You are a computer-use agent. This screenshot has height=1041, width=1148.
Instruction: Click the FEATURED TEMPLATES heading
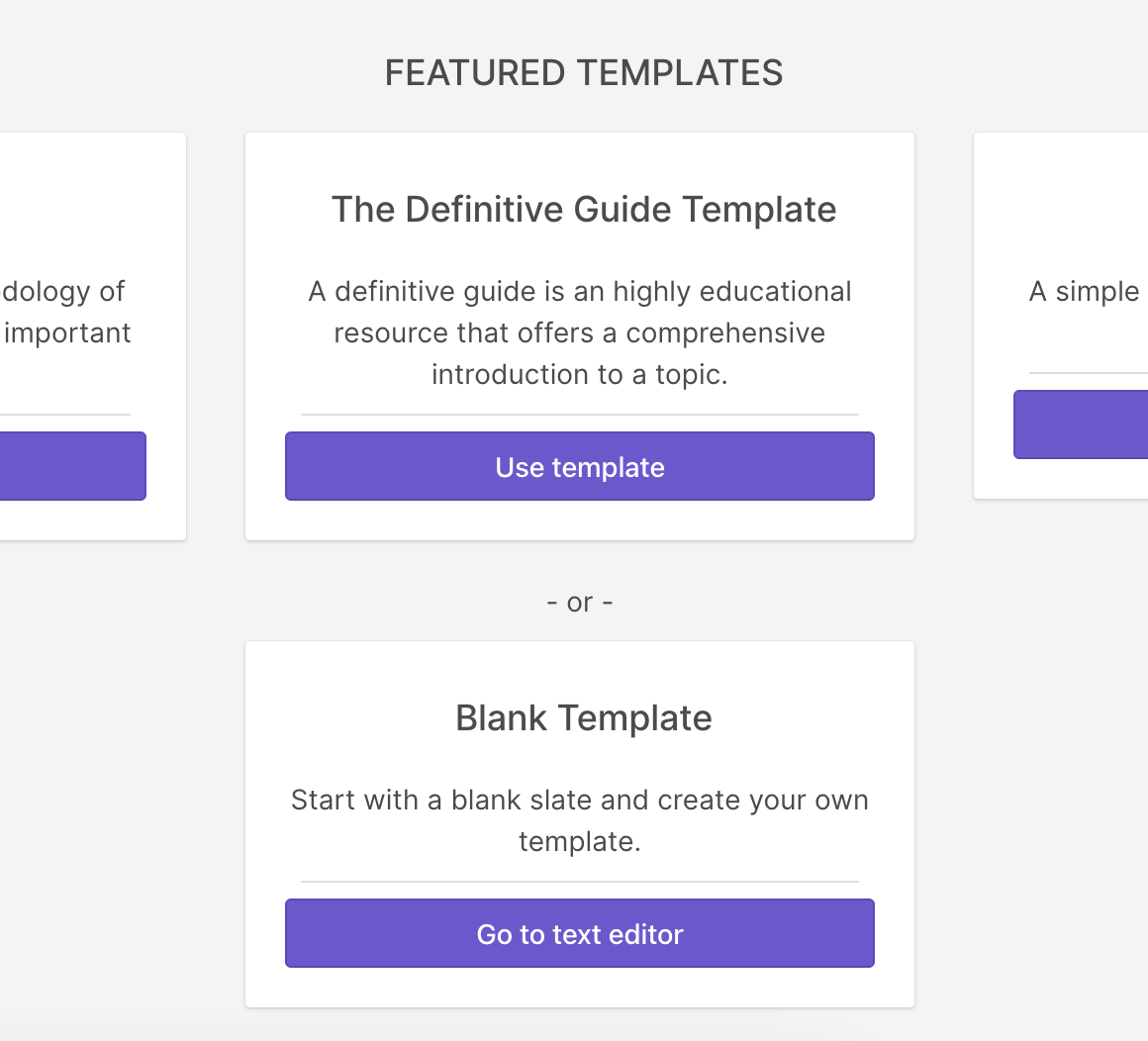point(584,73)
